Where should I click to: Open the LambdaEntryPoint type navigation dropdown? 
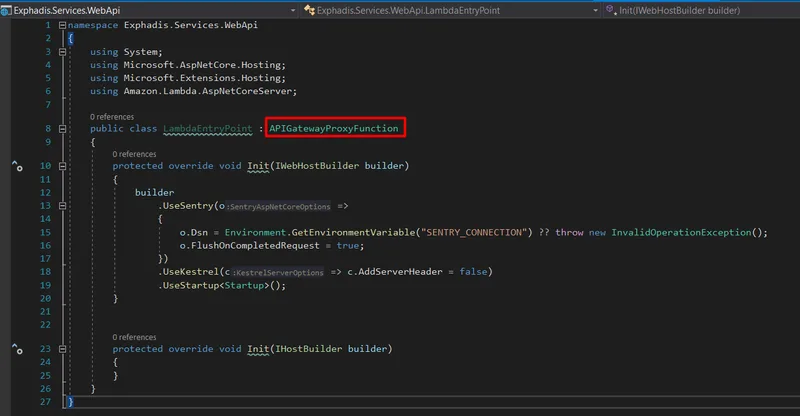click(595, 10)
